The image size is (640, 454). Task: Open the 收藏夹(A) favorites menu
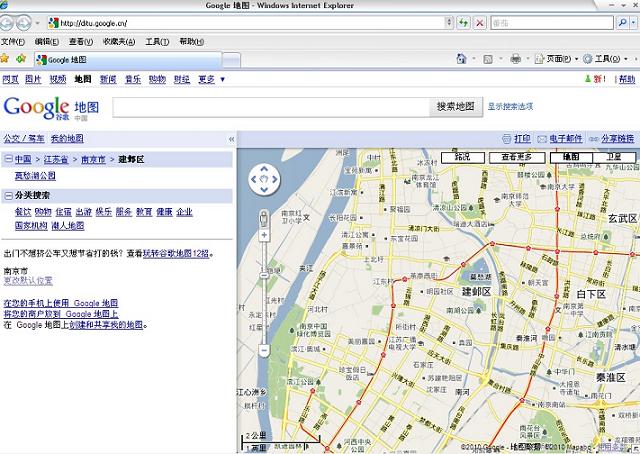pos(118,42)
